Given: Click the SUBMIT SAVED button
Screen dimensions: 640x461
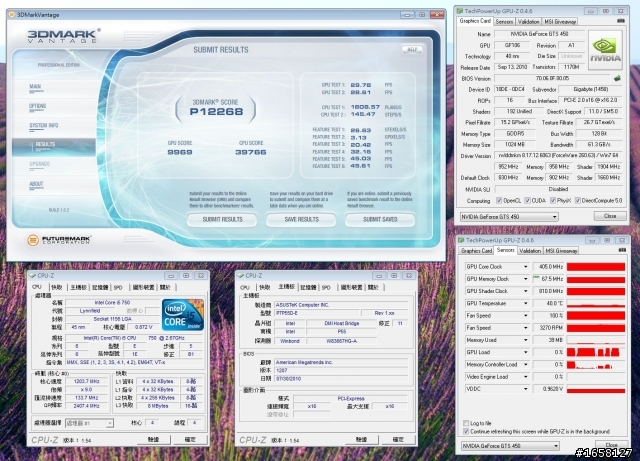Looking at the screenshot, I should 380,220.
